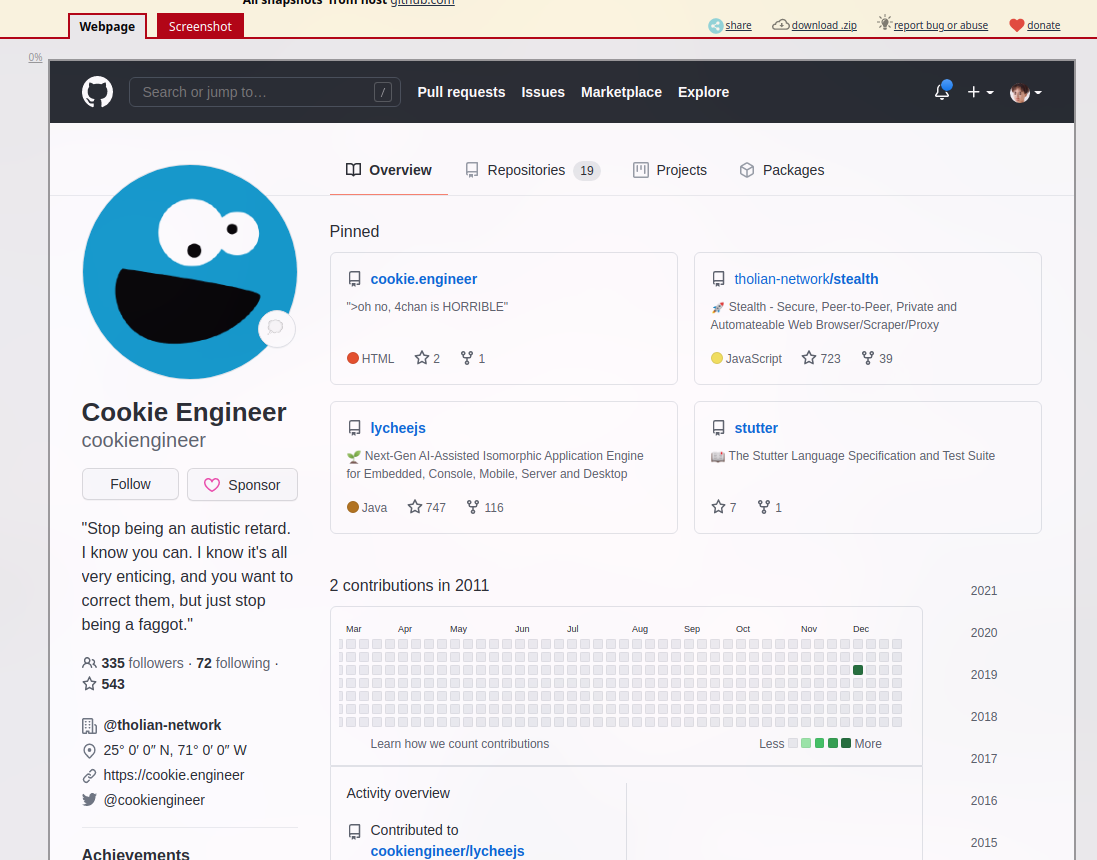Switch to the archive Screenshot tab

(200, 27)
